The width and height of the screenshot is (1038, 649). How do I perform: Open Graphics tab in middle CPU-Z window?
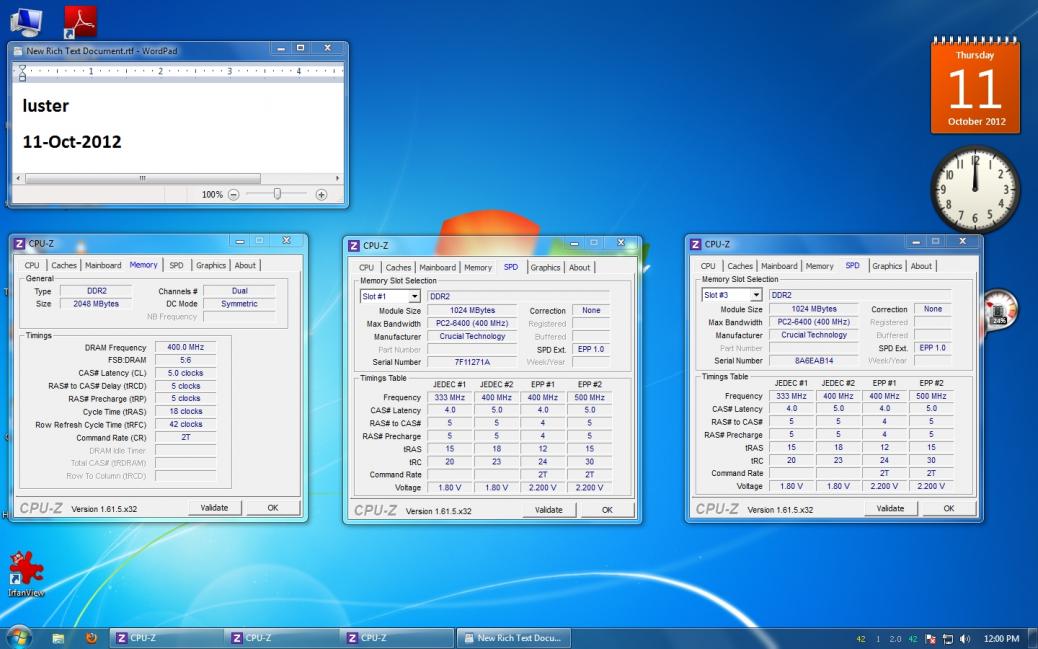545,268
